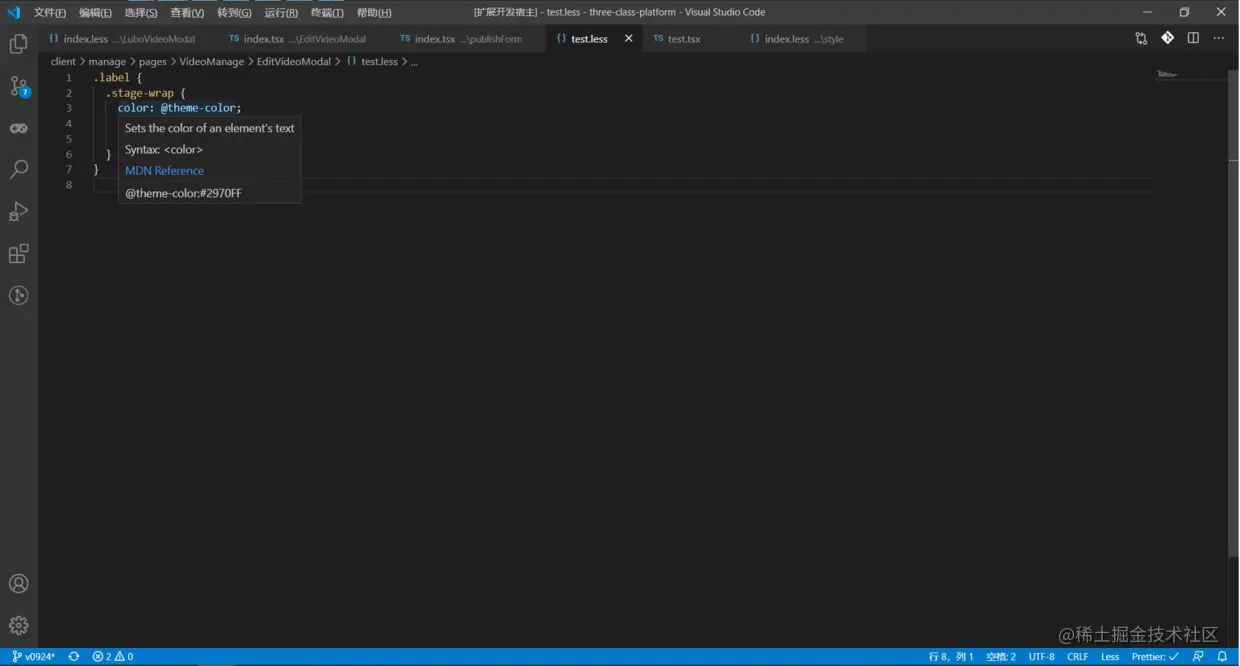Open the Manage gear icon
Image resolution: width=1240 pixels, height=666 pixels.
click(x=18, y=625)
